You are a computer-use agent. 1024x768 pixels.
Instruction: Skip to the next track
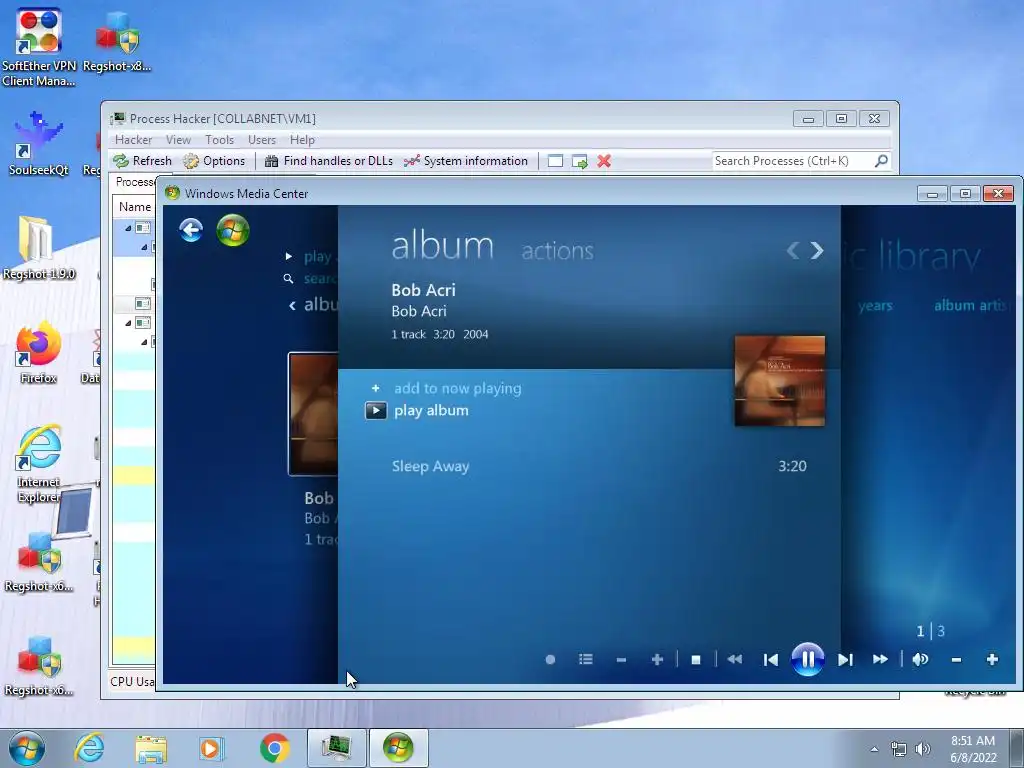[845, 660]
